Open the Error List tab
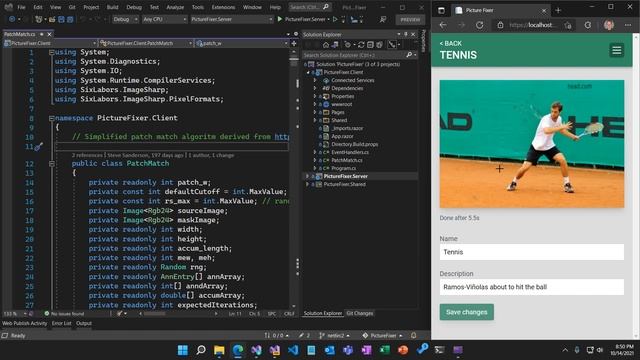640x360 pixels. tap(62, 323)
